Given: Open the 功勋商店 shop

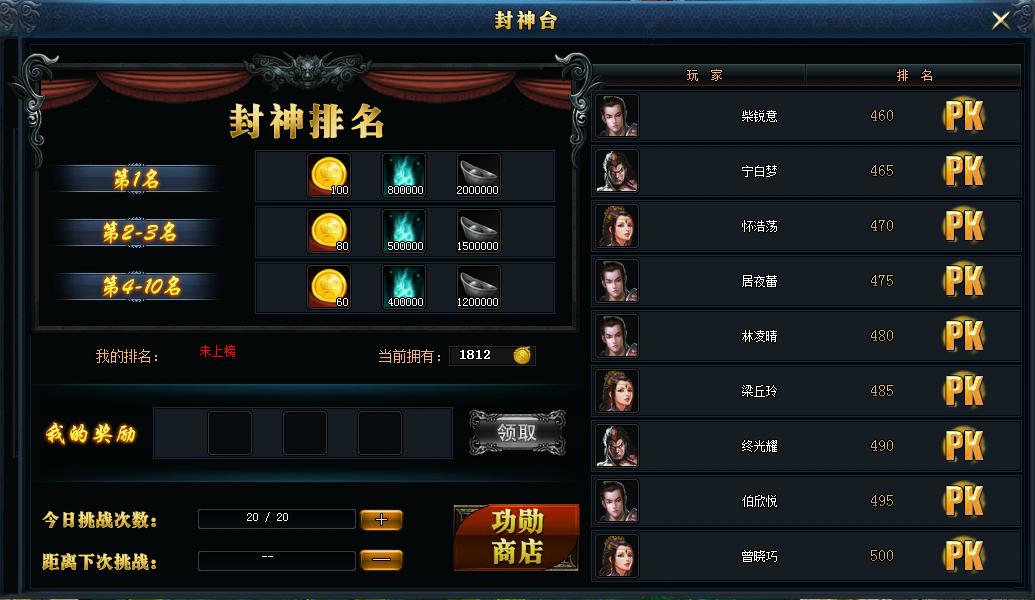Looking at the screenshot, I should [x=516, y=537].
